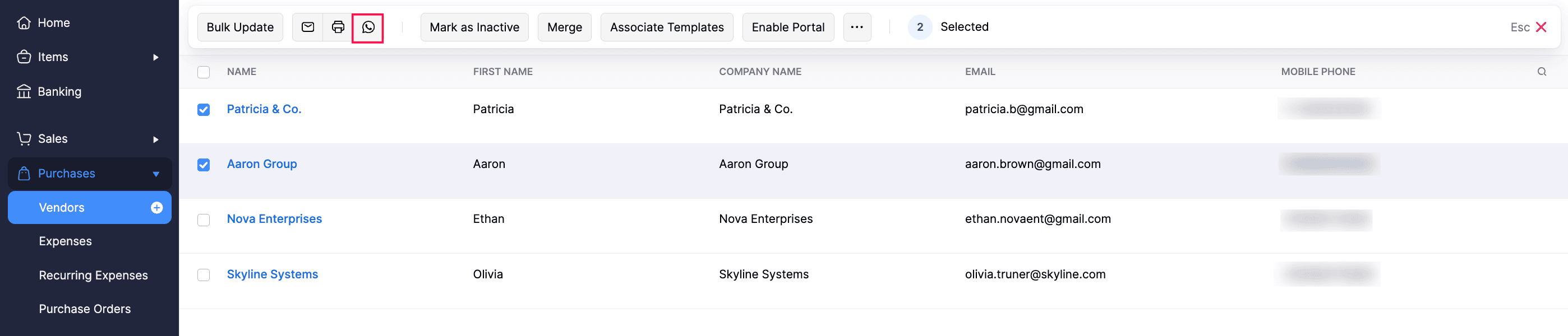Viewport: 1568px width, 336px height.
Task: Open Recurring Expenses in the sidebar
Action: point(93,276)
